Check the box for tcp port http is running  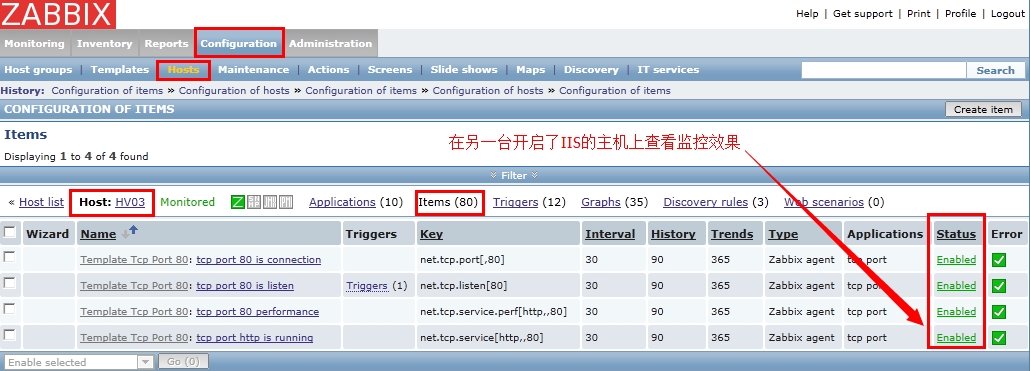[x=9, y=335]
